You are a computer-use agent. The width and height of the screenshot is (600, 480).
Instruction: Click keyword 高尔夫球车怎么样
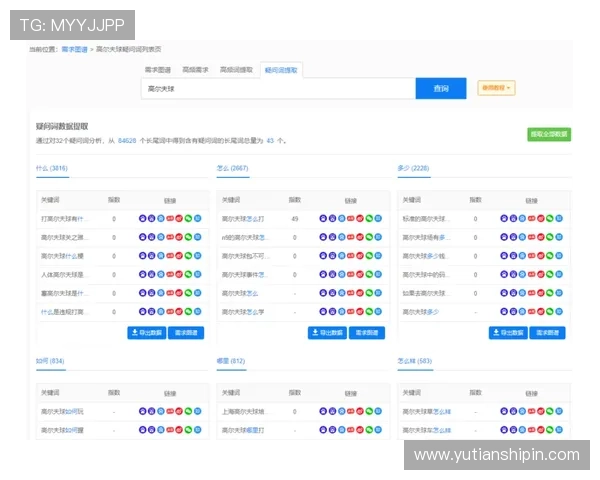(x=427, y=430)
